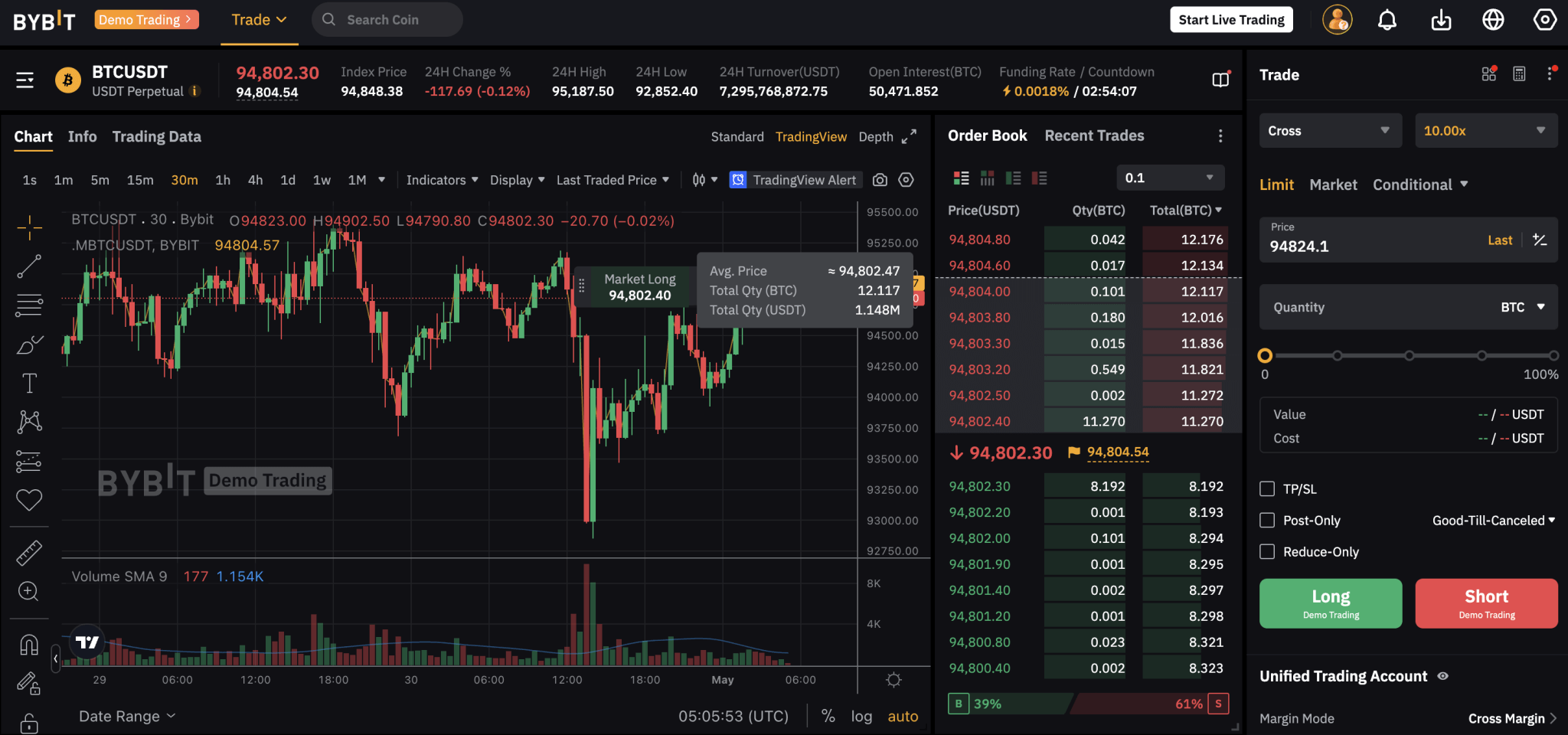Click the notification bell icon
Viewport: 1568px width, 735px height.
1387,20
